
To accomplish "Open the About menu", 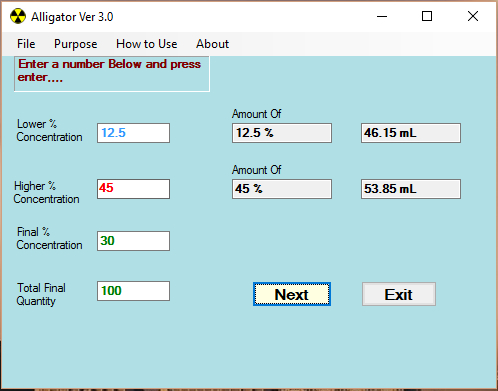I will tap(212, 44).
